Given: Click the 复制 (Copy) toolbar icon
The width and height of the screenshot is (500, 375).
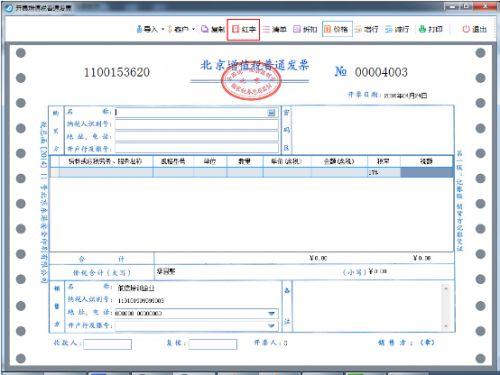Looking at the screenshot, I should coord(213,29).
